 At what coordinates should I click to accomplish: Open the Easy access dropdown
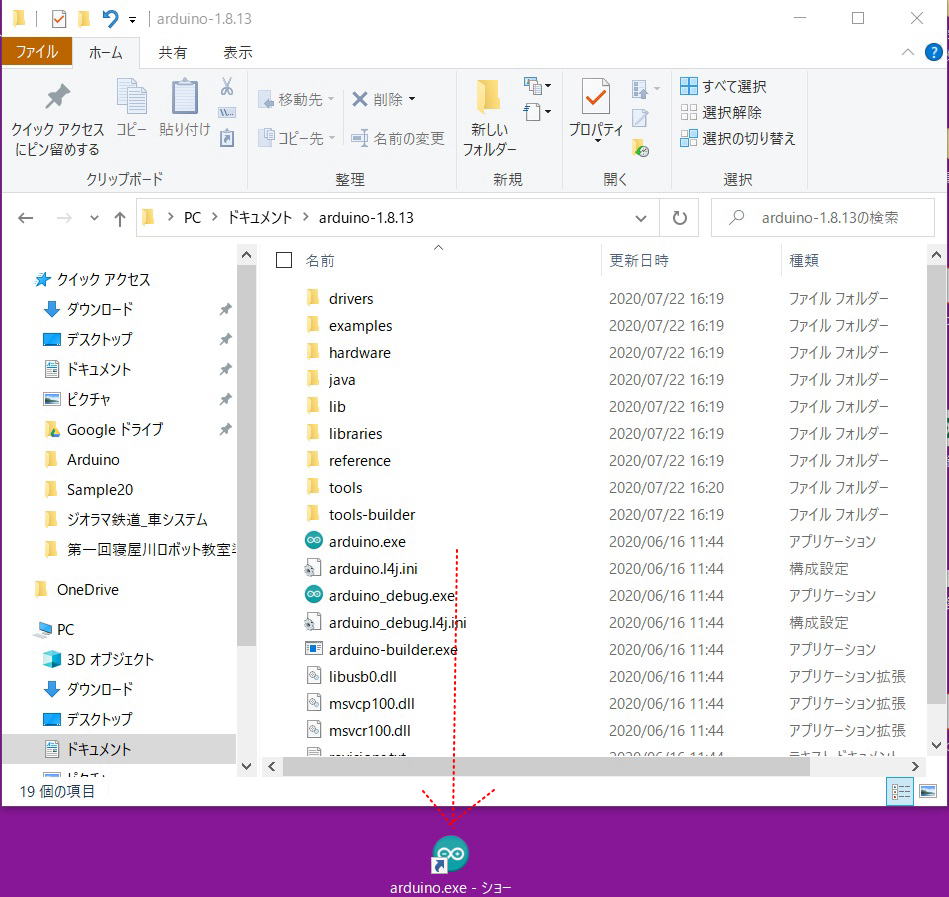point(537,112)
